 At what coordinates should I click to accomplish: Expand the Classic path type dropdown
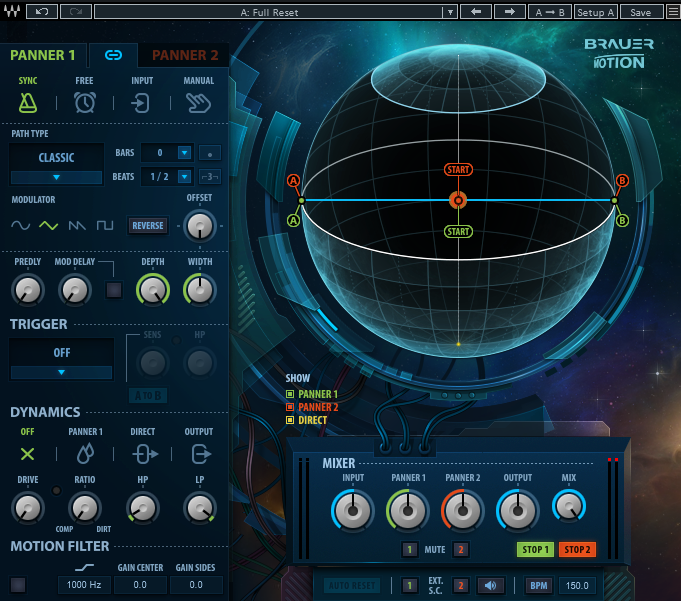[x=56, y=177]
